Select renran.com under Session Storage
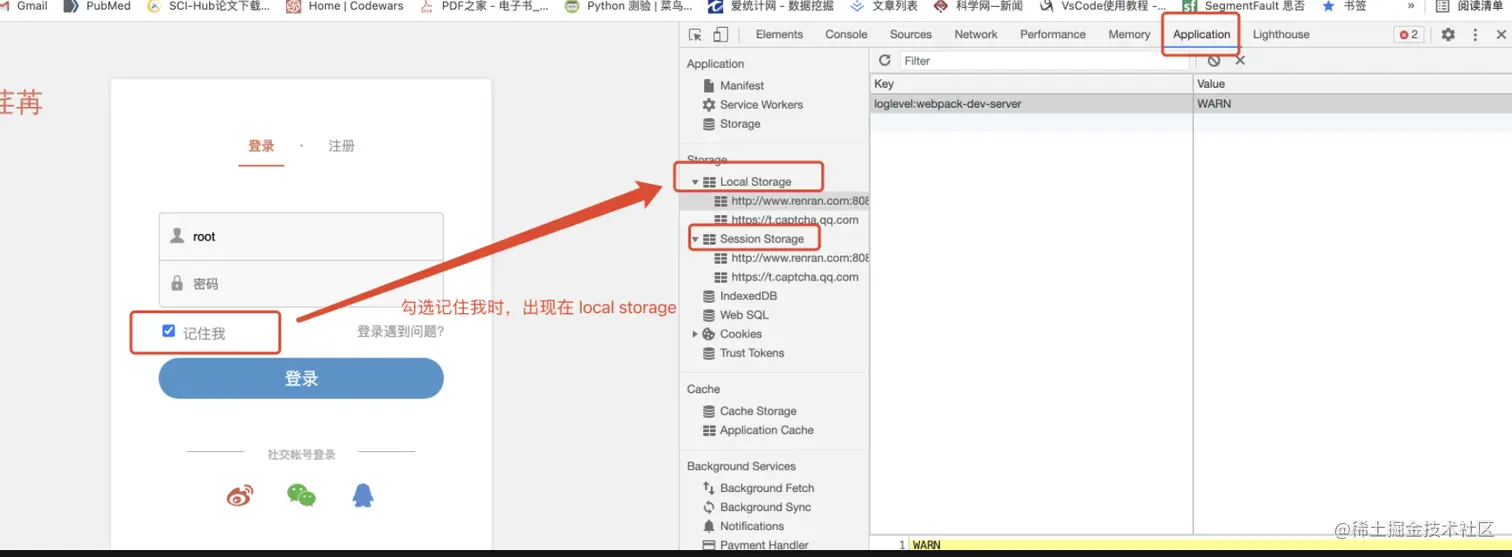This screenshot has width=1512, height=557. pyautogui.click(x=791, y=258)
